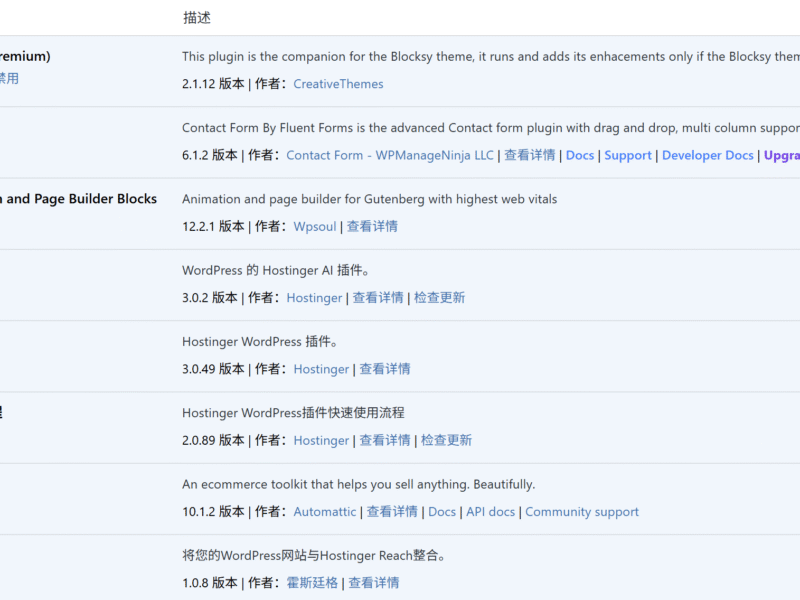This screenshot has width=800, height=600.
Task: View details next to the Automattic link
Action: point(392,512)
